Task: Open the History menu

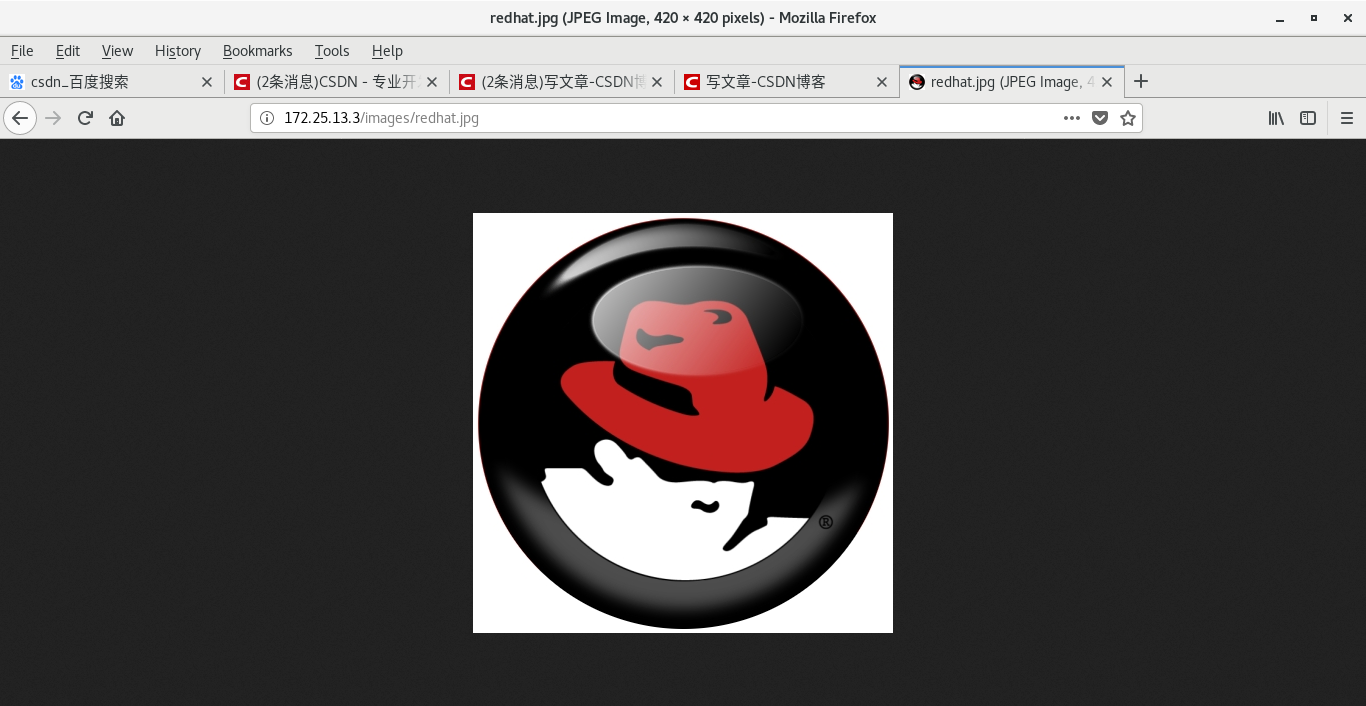Action: click(x=178, y=51)
